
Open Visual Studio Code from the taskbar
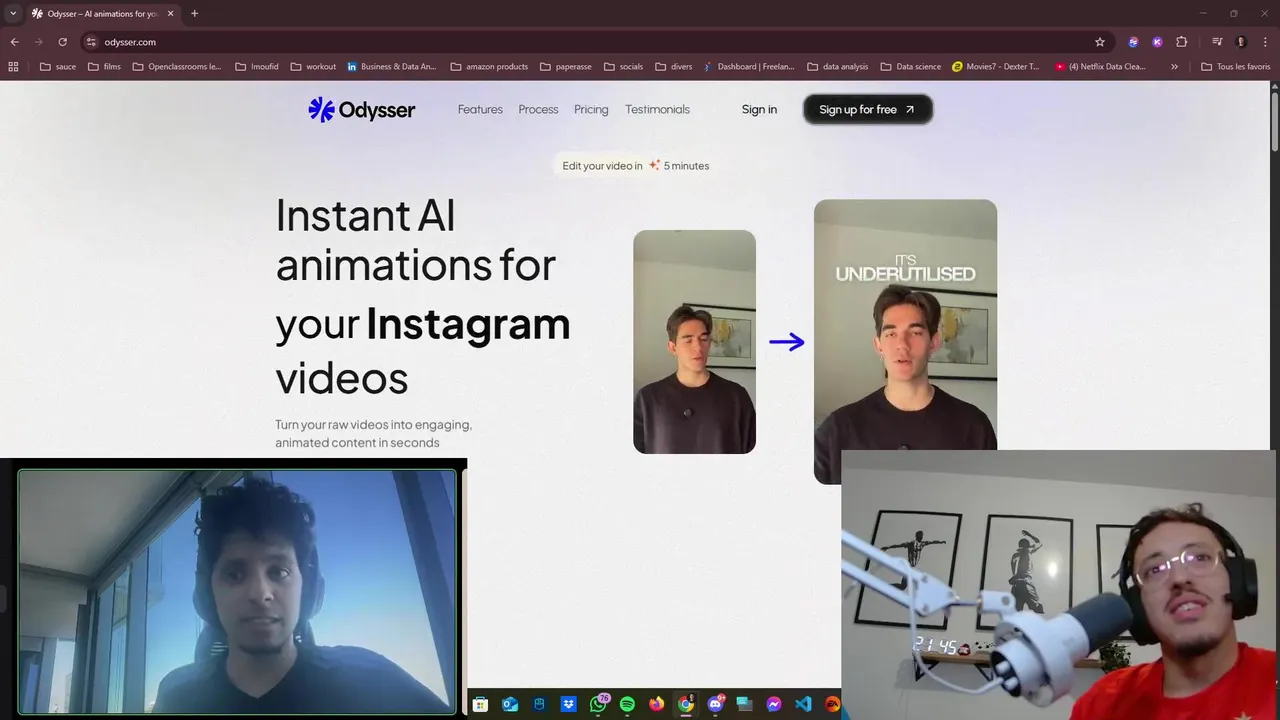coord(803,704)
